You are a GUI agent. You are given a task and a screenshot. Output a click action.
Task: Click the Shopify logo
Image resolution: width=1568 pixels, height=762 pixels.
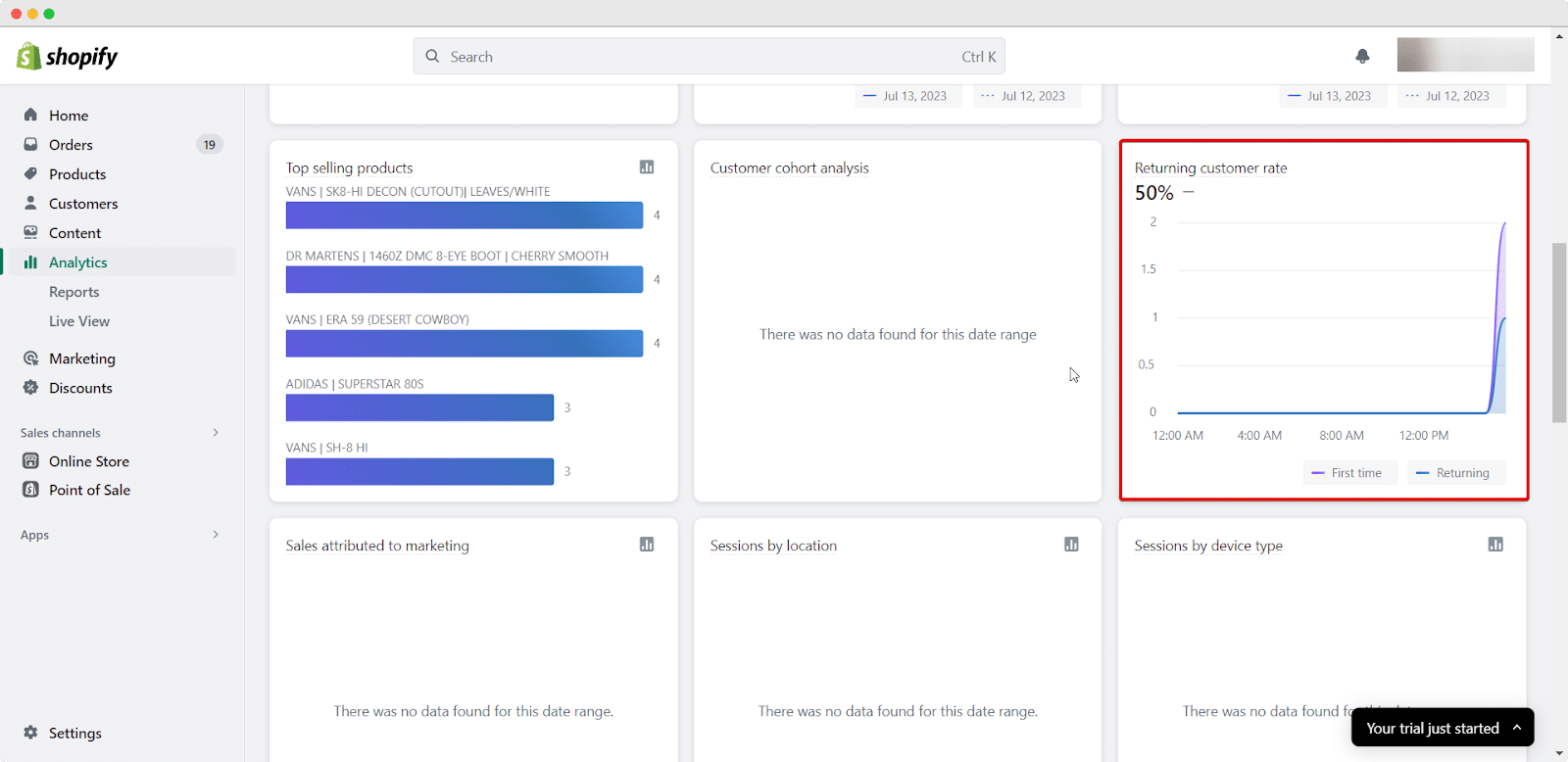pos(67,56)
